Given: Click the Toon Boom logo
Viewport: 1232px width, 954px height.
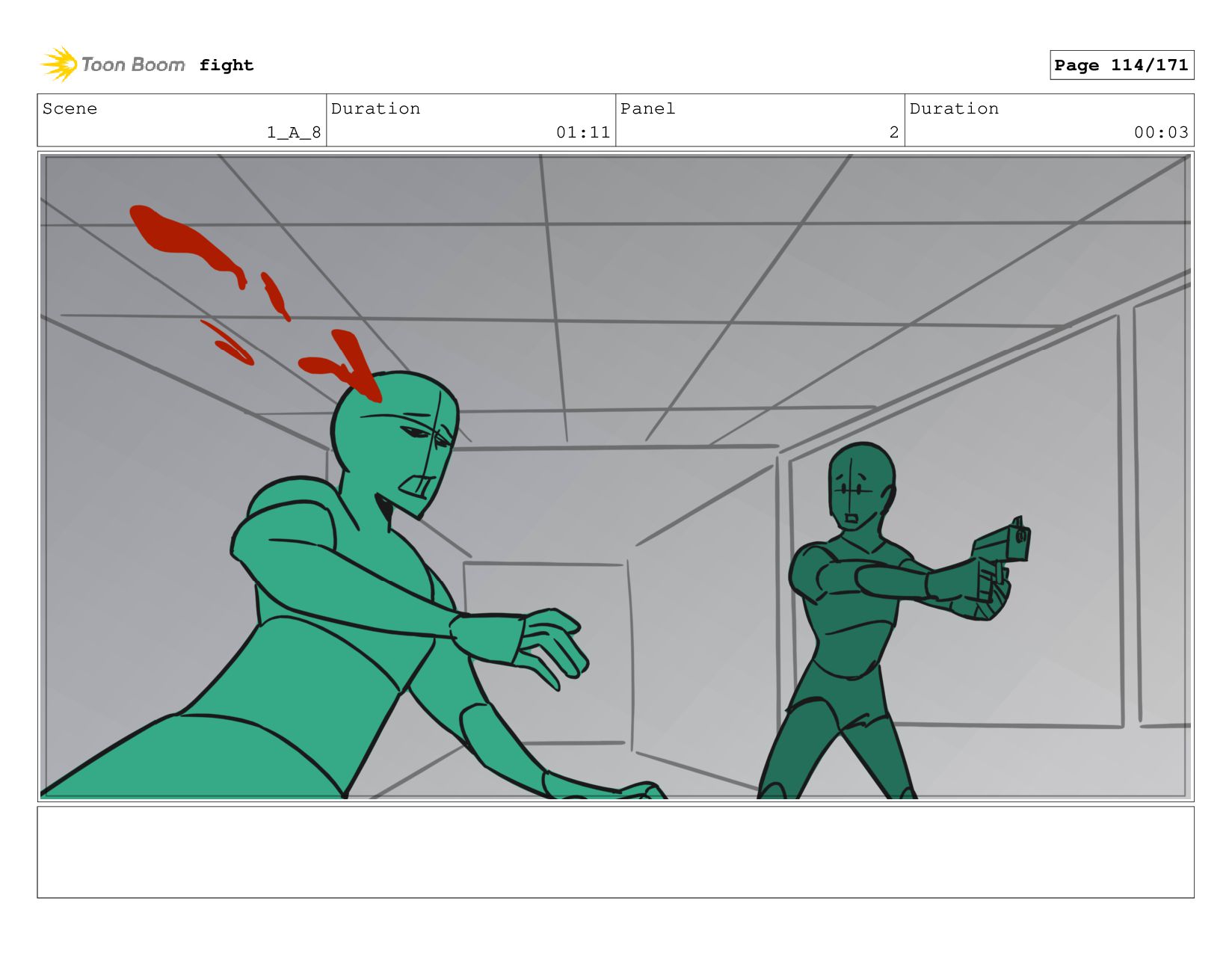Looking at the screenshot, I should tap(113, 65).
